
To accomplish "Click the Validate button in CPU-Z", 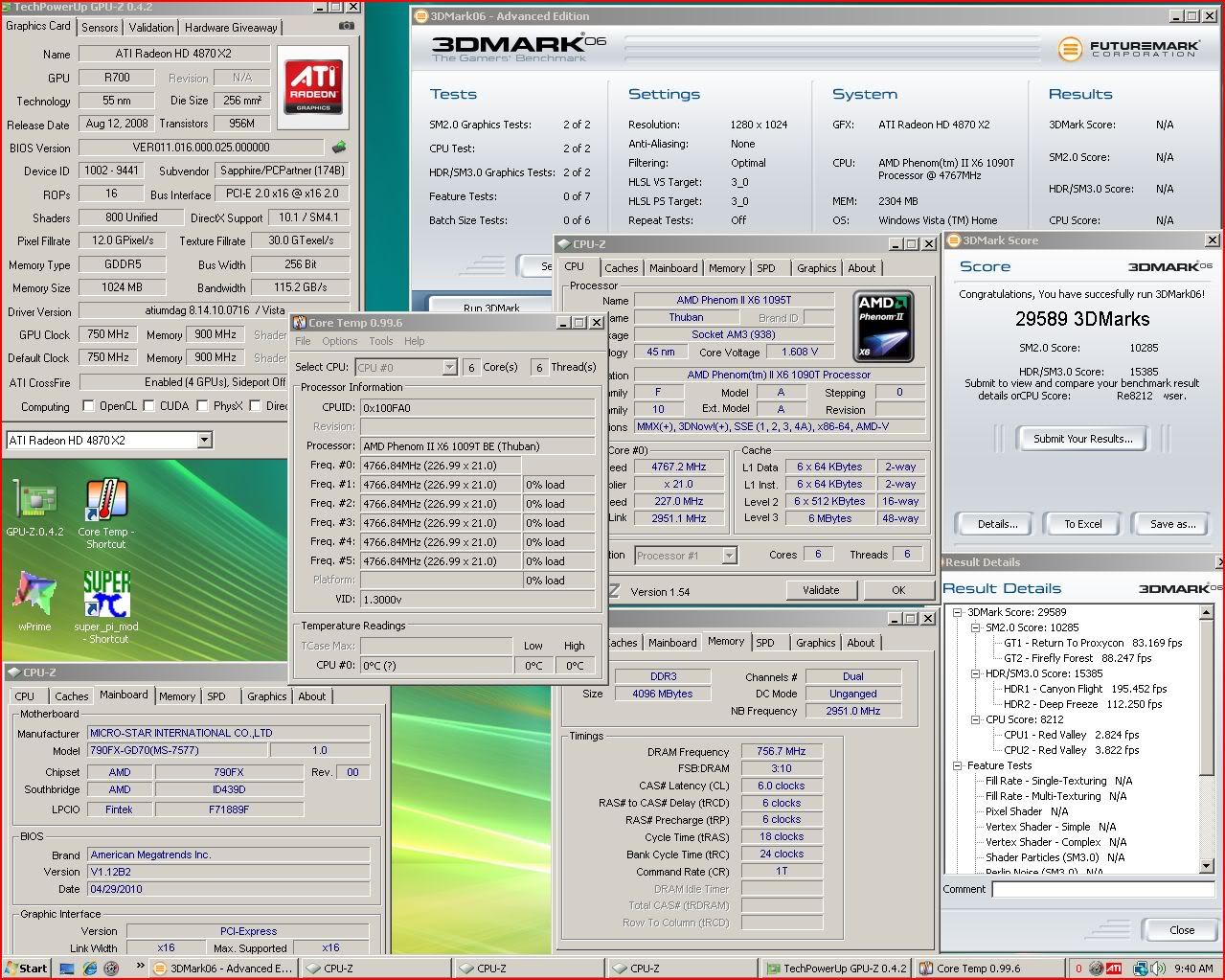I will click(821, 590).
